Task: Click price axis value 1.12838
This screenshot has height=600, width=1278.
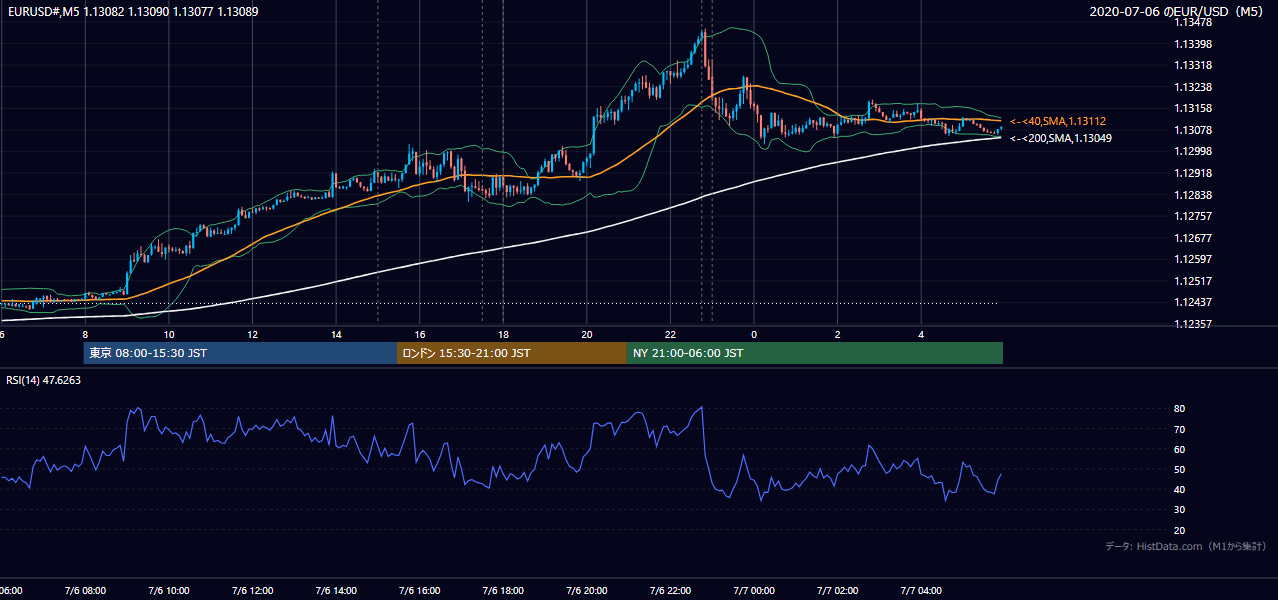Action: tap(1193, 195)
